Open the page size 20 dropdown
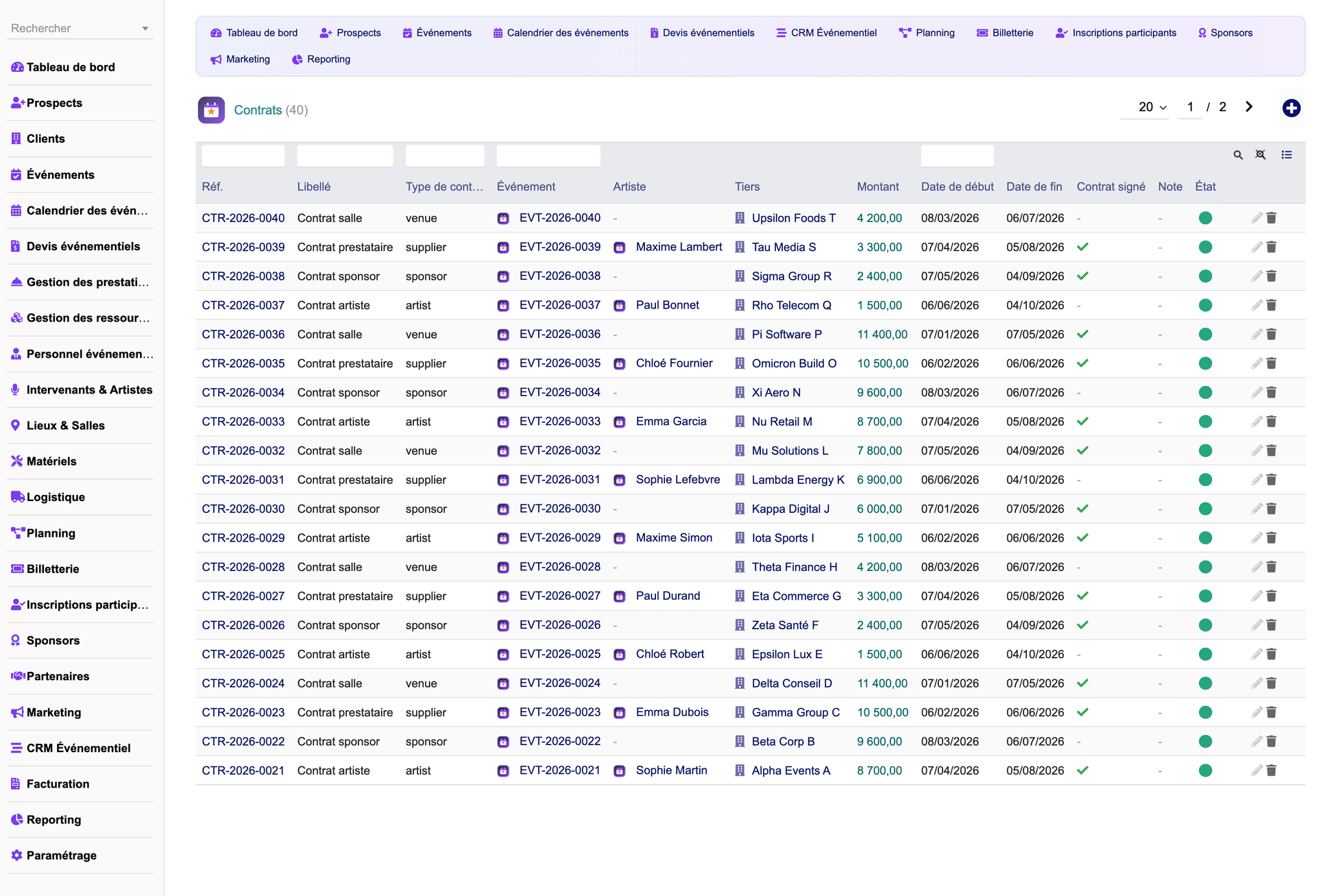The image size is (1334, 896). (1144, 108)
